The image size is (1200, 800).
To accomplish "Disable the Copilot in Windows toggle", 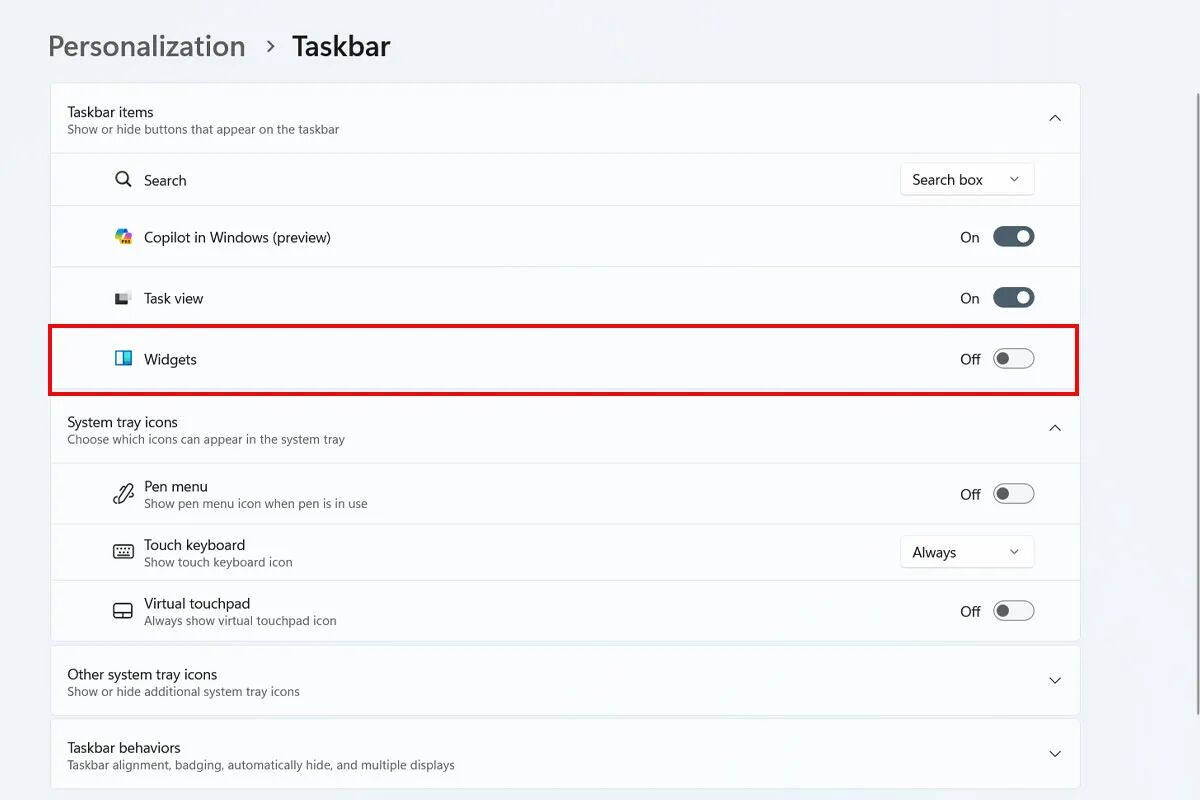I will pos(1013,237).
